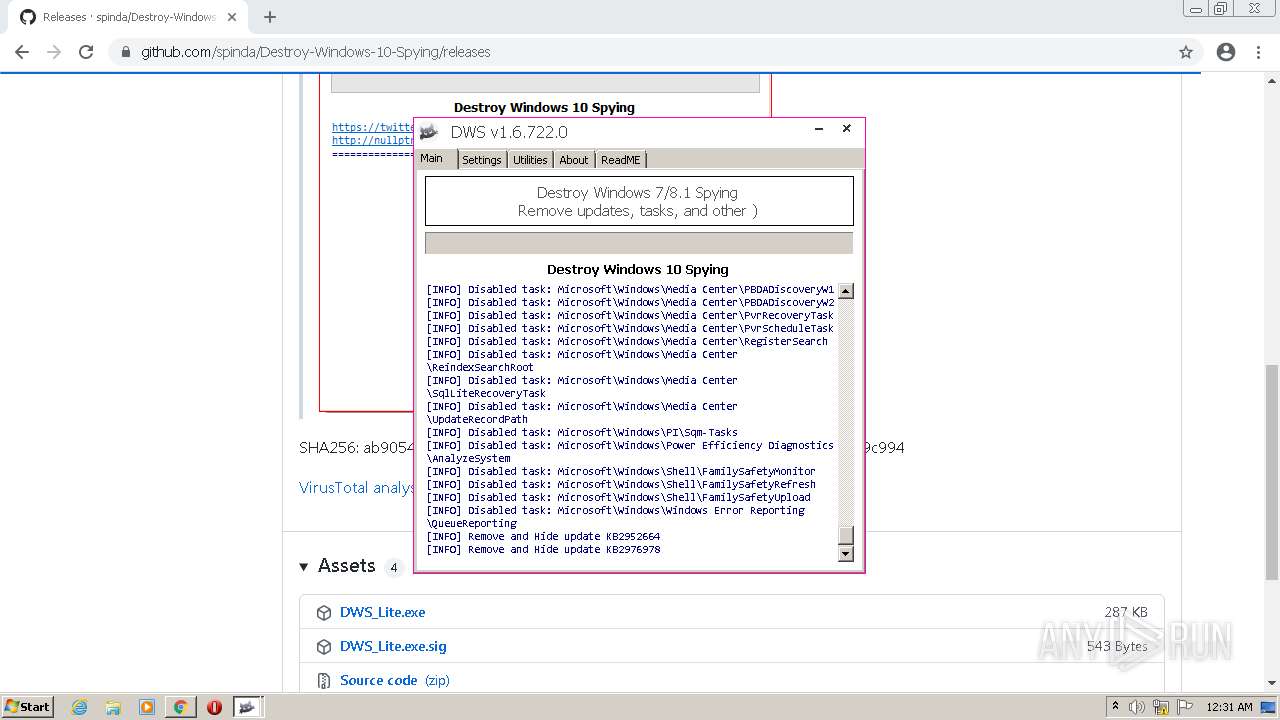The height and width of the screenshot is (720, 1280).
Task: Click log line for Shell\FamilySafetyMonitor task
Action: pyautogui.click(x=621, y=472)
